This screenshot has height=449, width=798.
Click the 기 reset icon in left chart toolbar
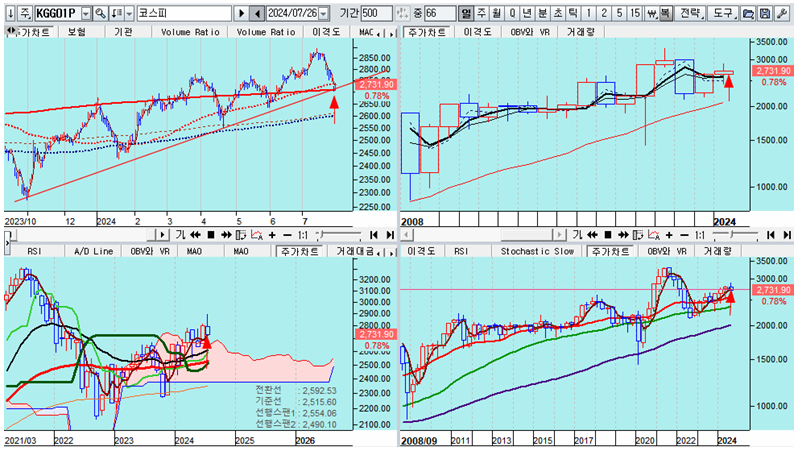pos(180,235)
